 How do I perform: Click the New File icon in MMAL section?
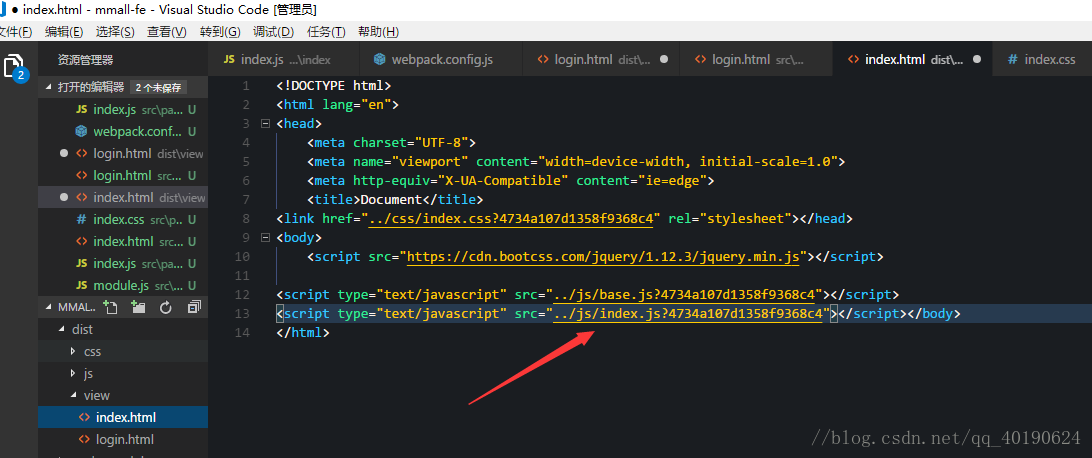click(109, 307)
